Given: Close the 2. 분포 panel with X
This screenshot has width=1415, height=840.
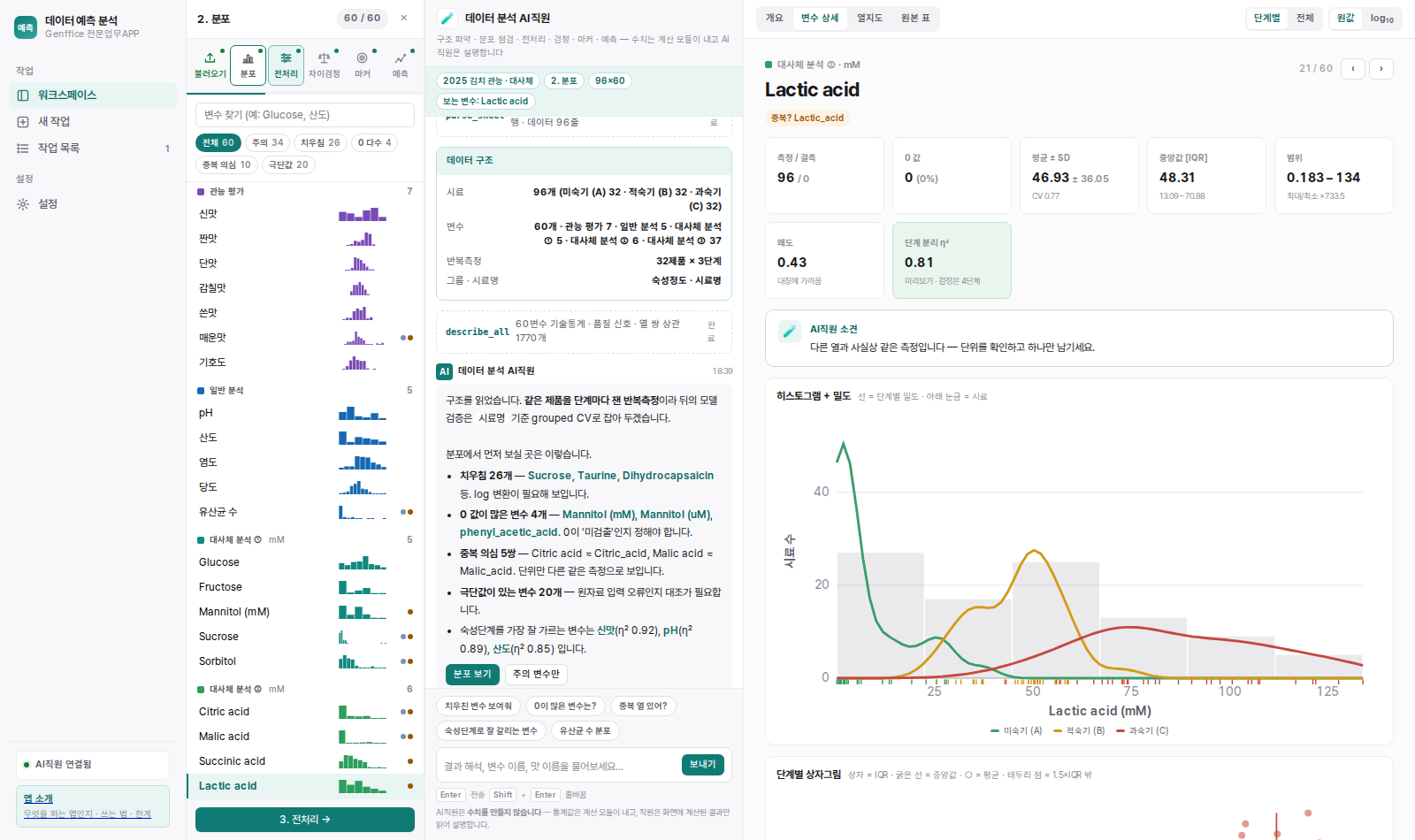Looking at the screenshot, I should (x=404, y=18).
